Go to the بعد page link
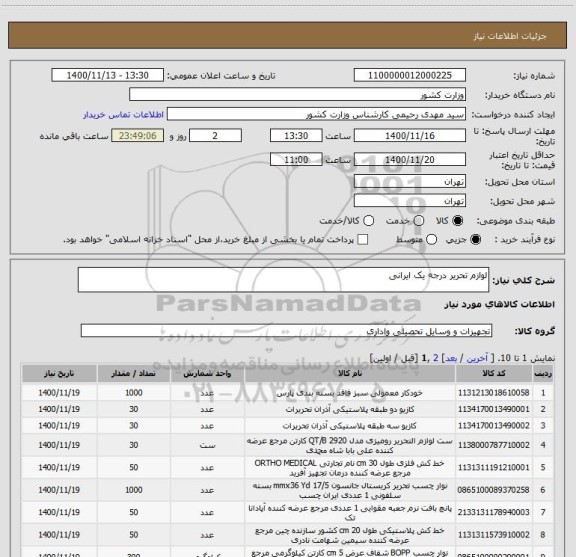Viewport: 576px width, 557px height. (x=451, y=358)
